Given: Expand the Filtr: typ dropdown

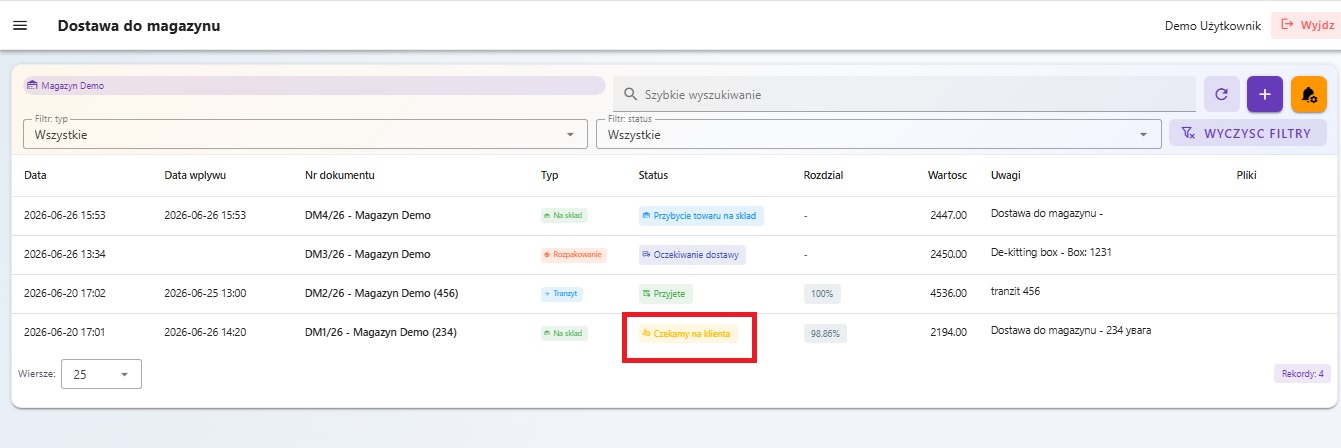Looking at the screenshot, I should pyautogui.click(x=305, y=134).
